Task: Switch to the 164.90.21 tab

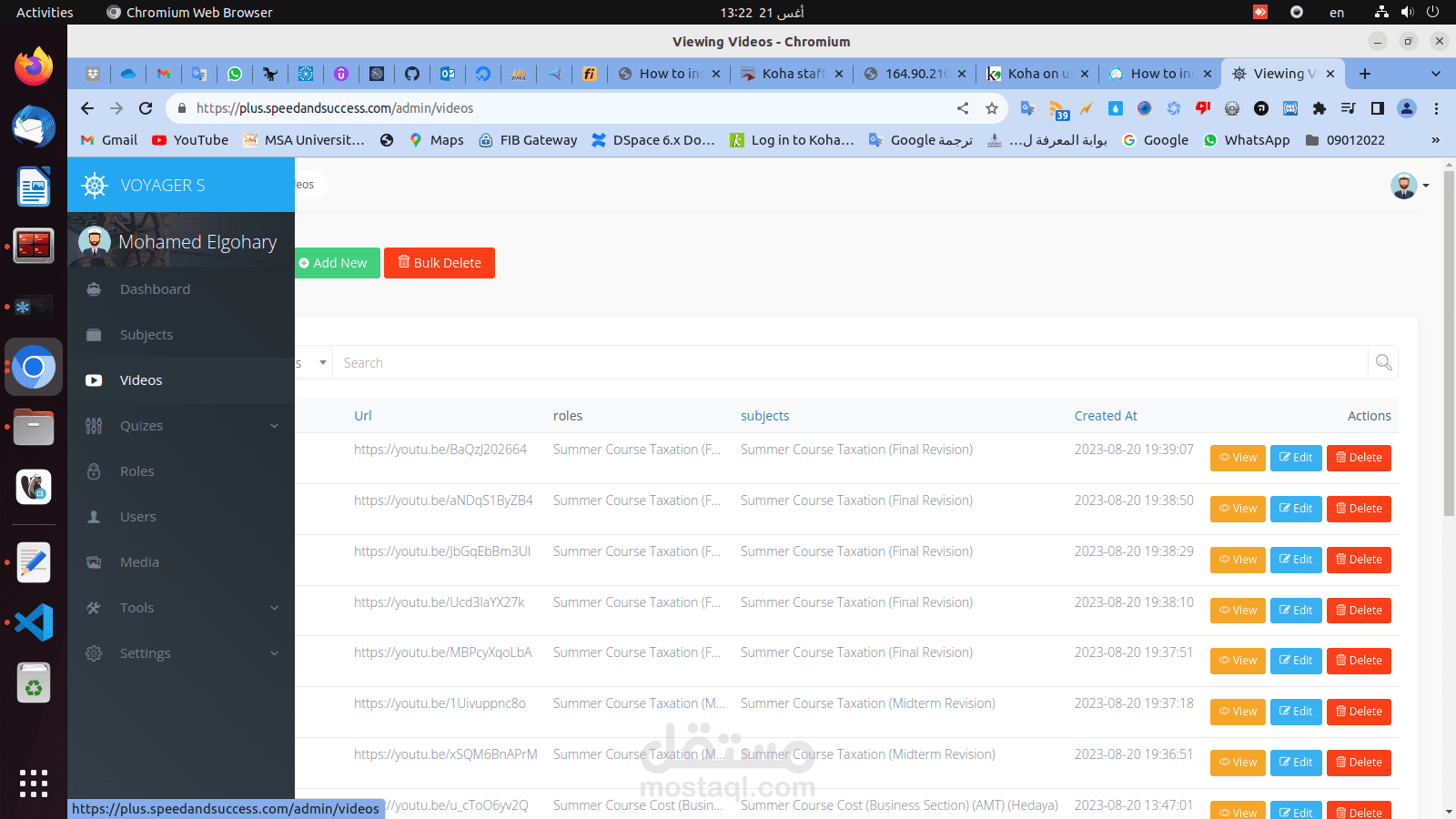Action: pos(915,74)
